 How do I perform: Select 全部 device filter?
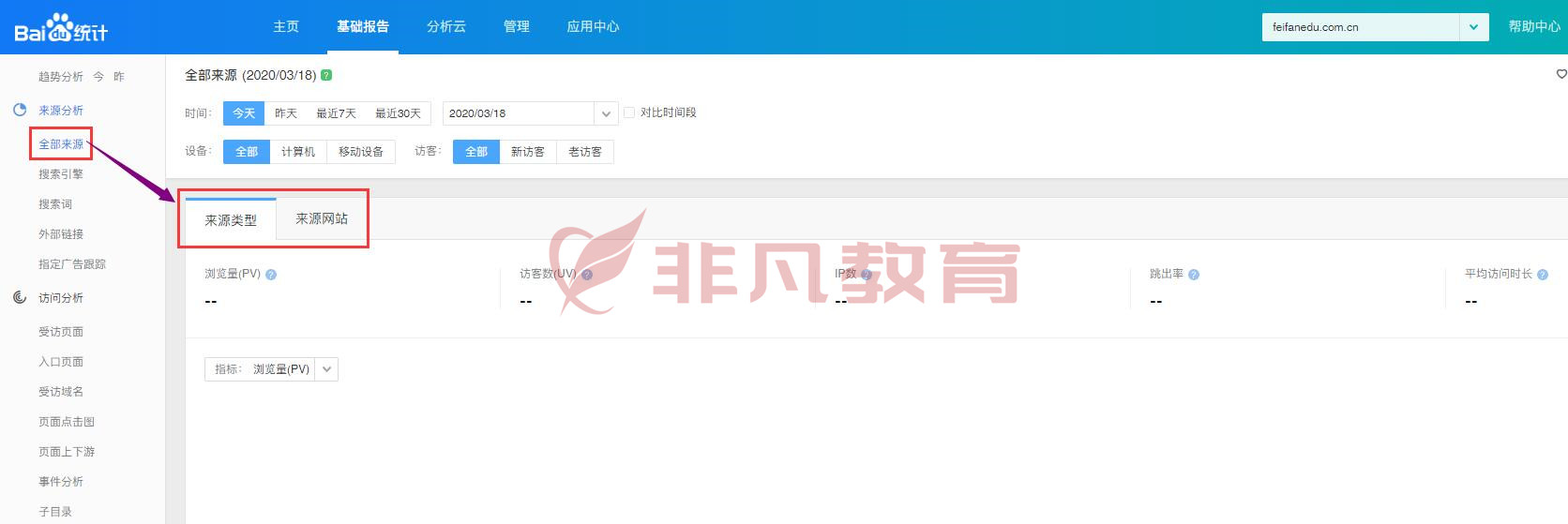tap(247, 152)
